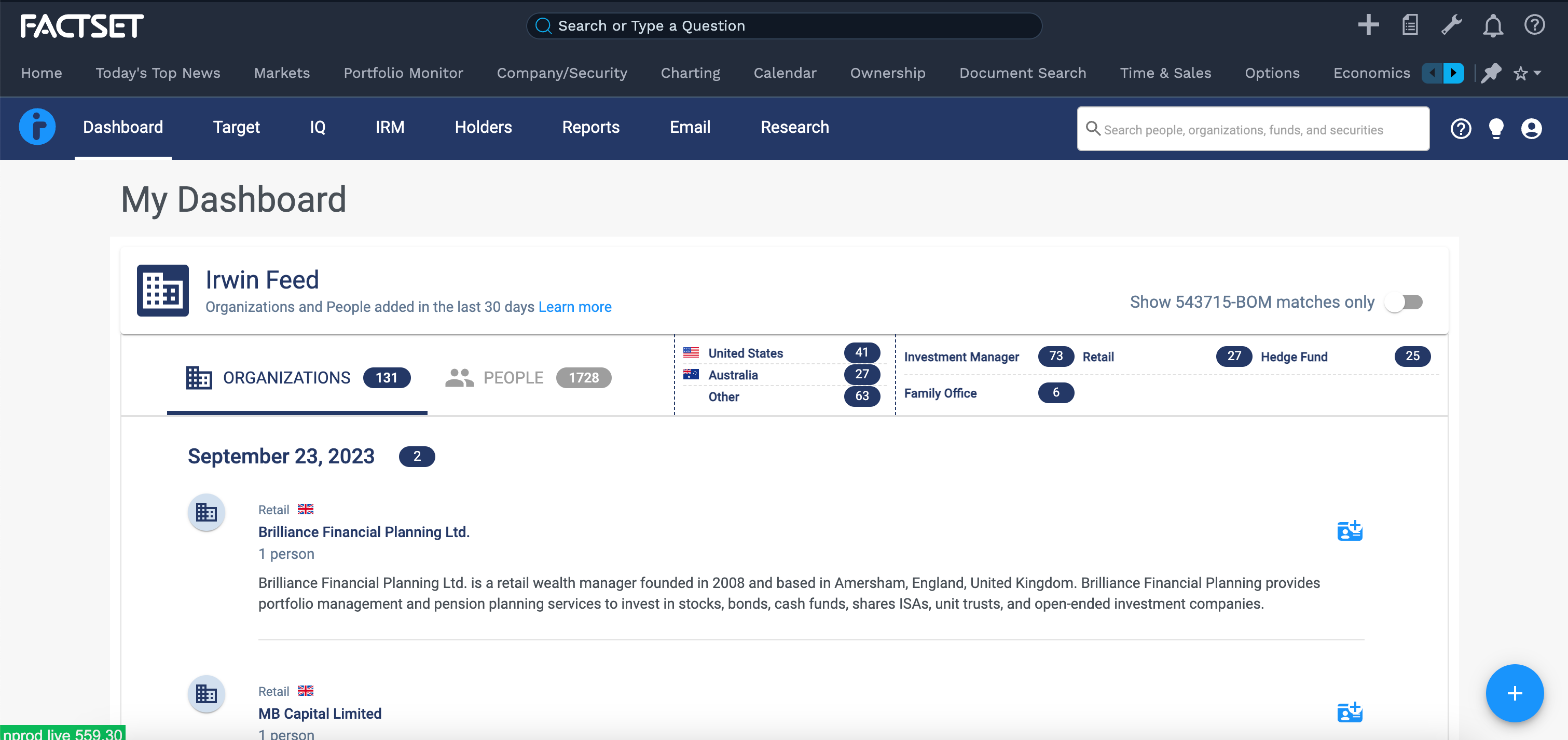Screen dimensions: 1568x740
Task: Open the wrench settings icon
Action: (x=1451, y=25)
